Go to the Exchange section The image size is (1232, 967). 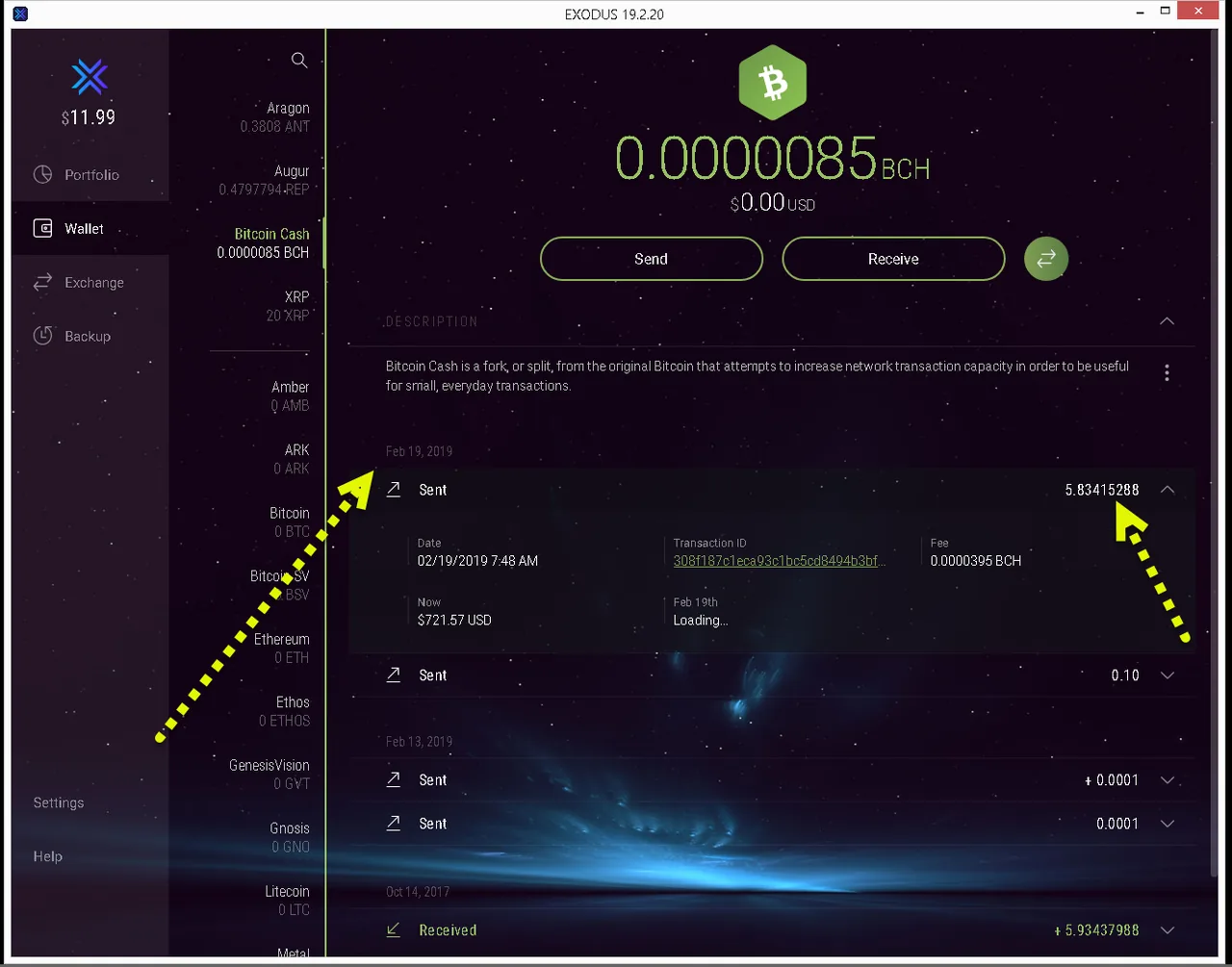coord(90,283)
